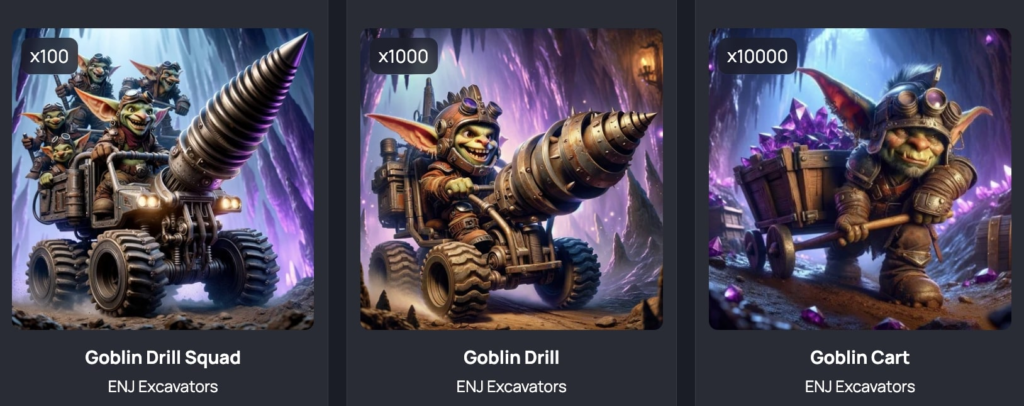Open ENJ Excavators collection under Goblin Drill Squad

point(163,386)
